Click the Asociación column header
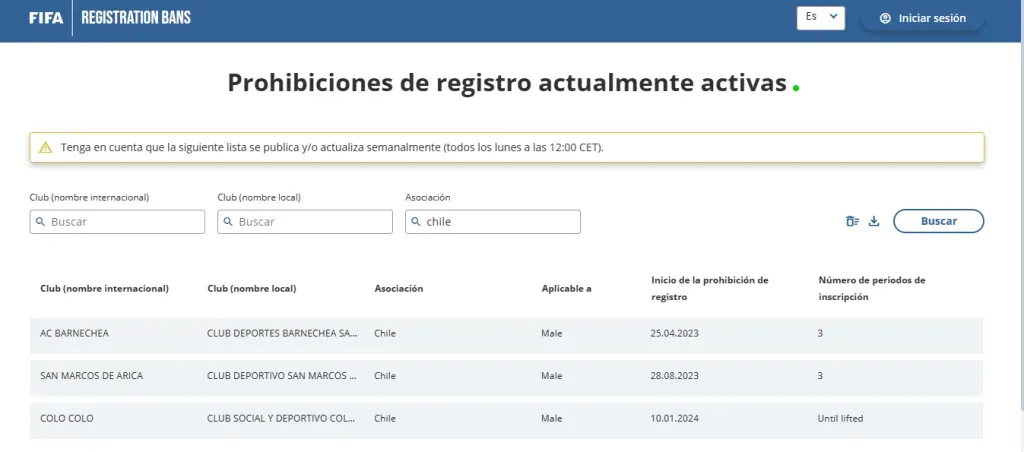Image resolution: width=1024 pixels, height=452 pixels. tap(398, 289)
